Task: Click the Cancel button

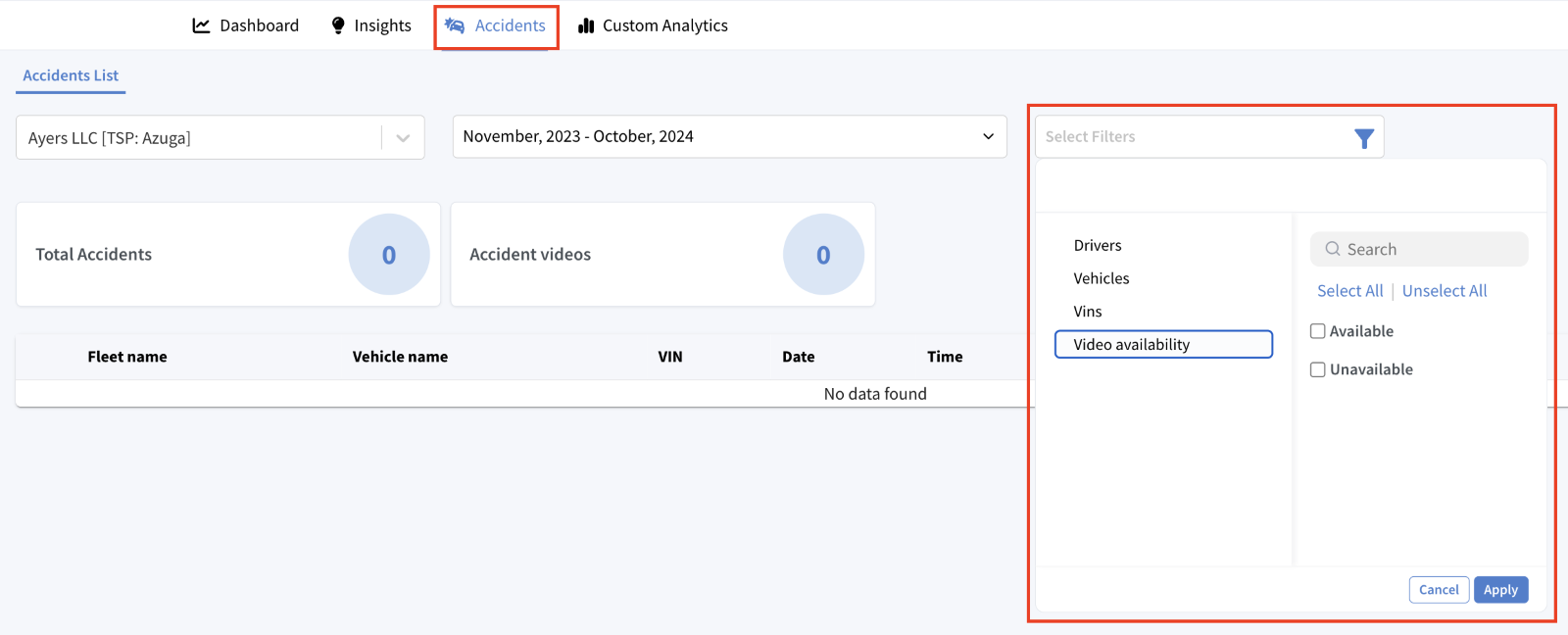Action: click(x=1439, y=590)
